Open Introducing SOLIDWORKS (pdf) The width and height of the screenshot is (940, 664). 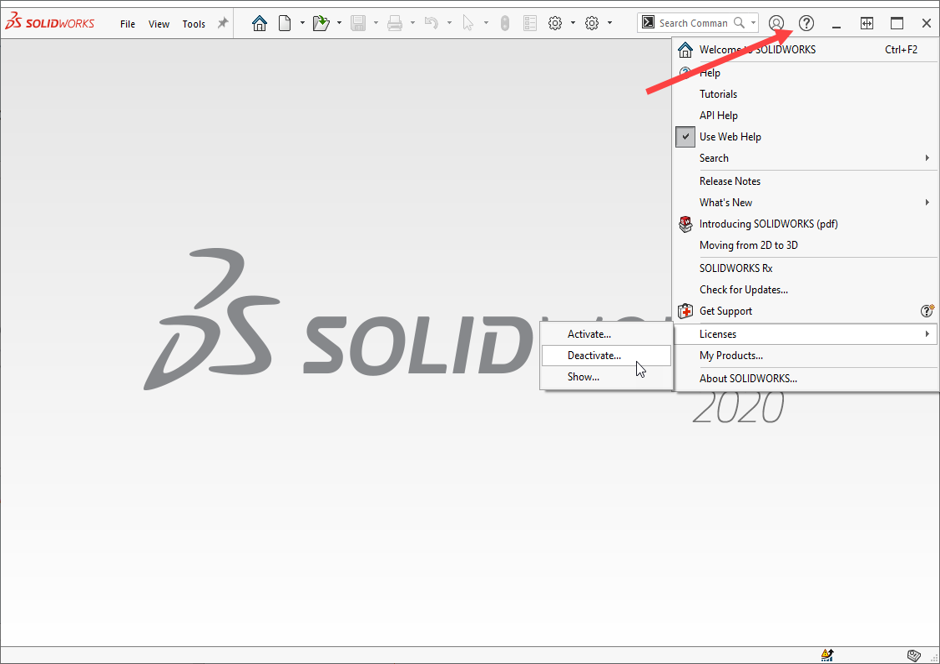point(805,224)
